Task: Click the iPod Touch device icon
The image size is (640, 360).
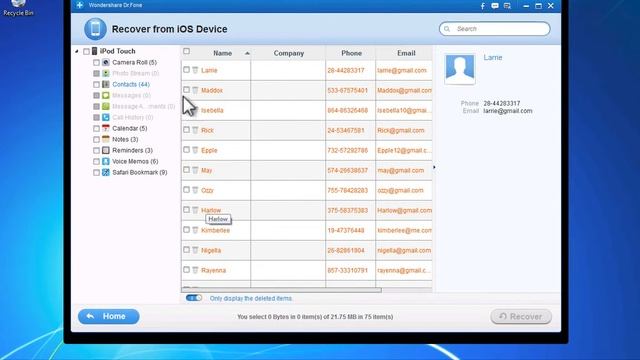Action: click(x=95, y=51)
